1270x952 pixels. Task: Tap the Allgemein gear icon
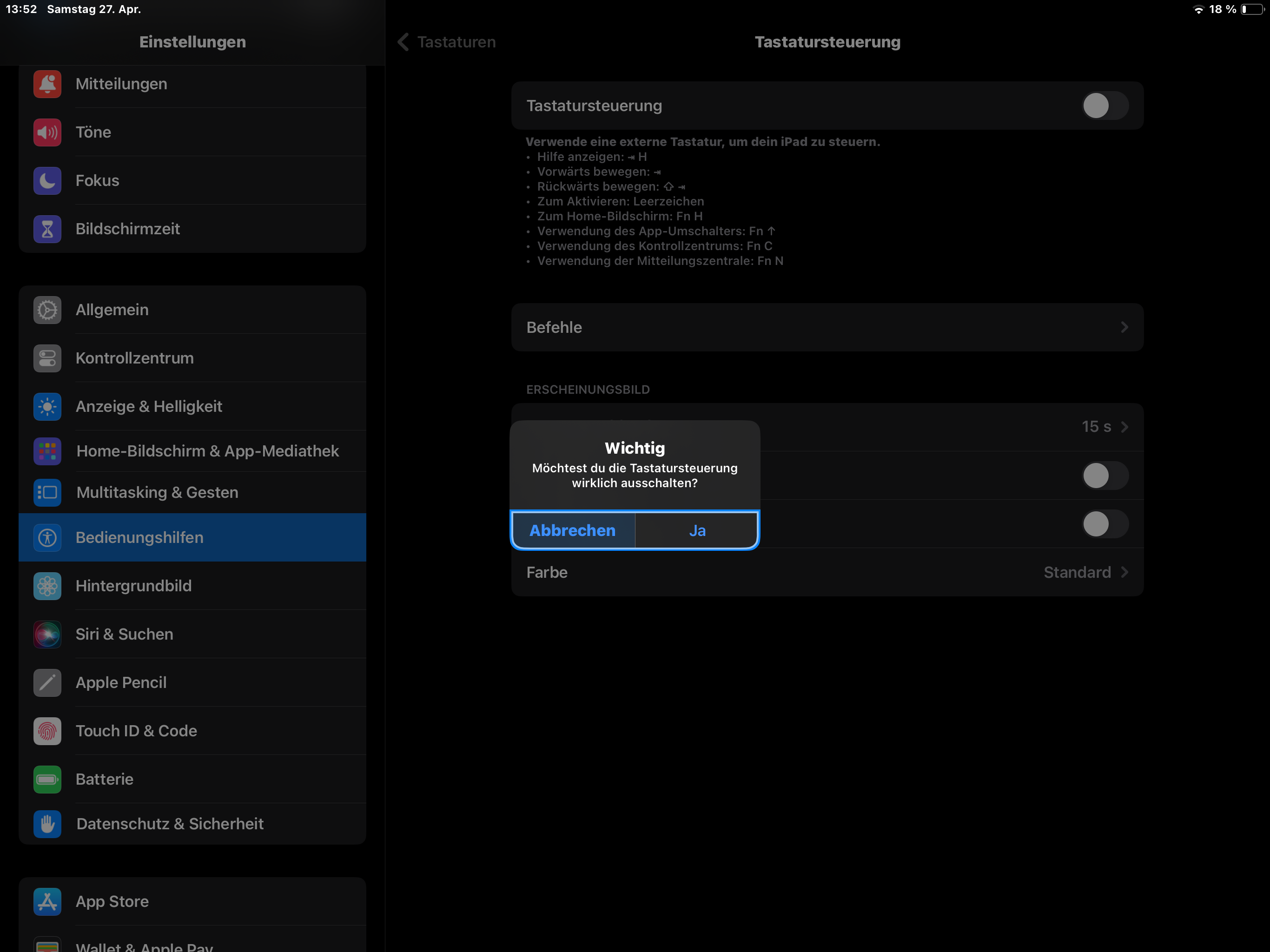click(x=47, y=310)
